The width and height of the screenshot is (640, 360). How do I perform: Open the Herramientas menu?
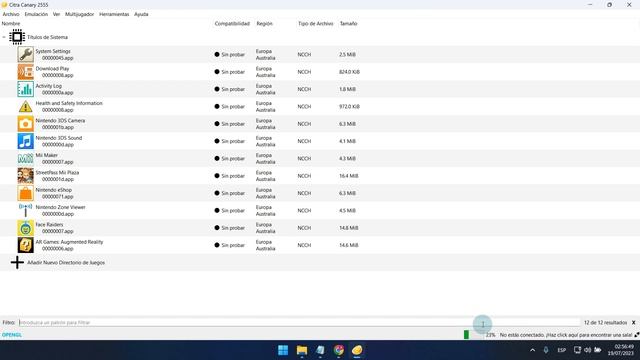114,14
